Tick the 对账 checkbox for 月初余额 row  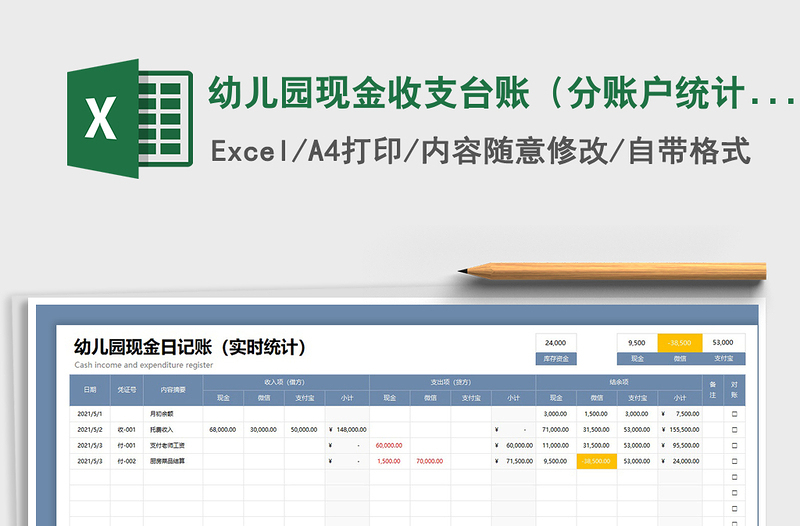735,414
